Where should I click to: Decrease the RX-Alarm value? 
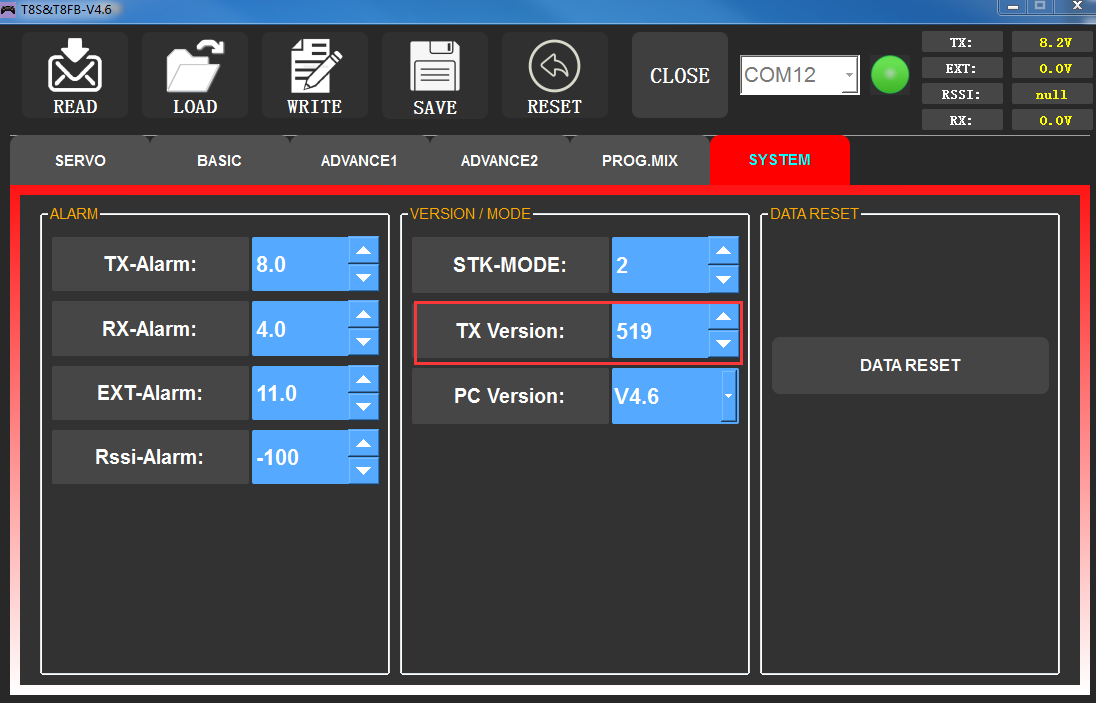363,342
